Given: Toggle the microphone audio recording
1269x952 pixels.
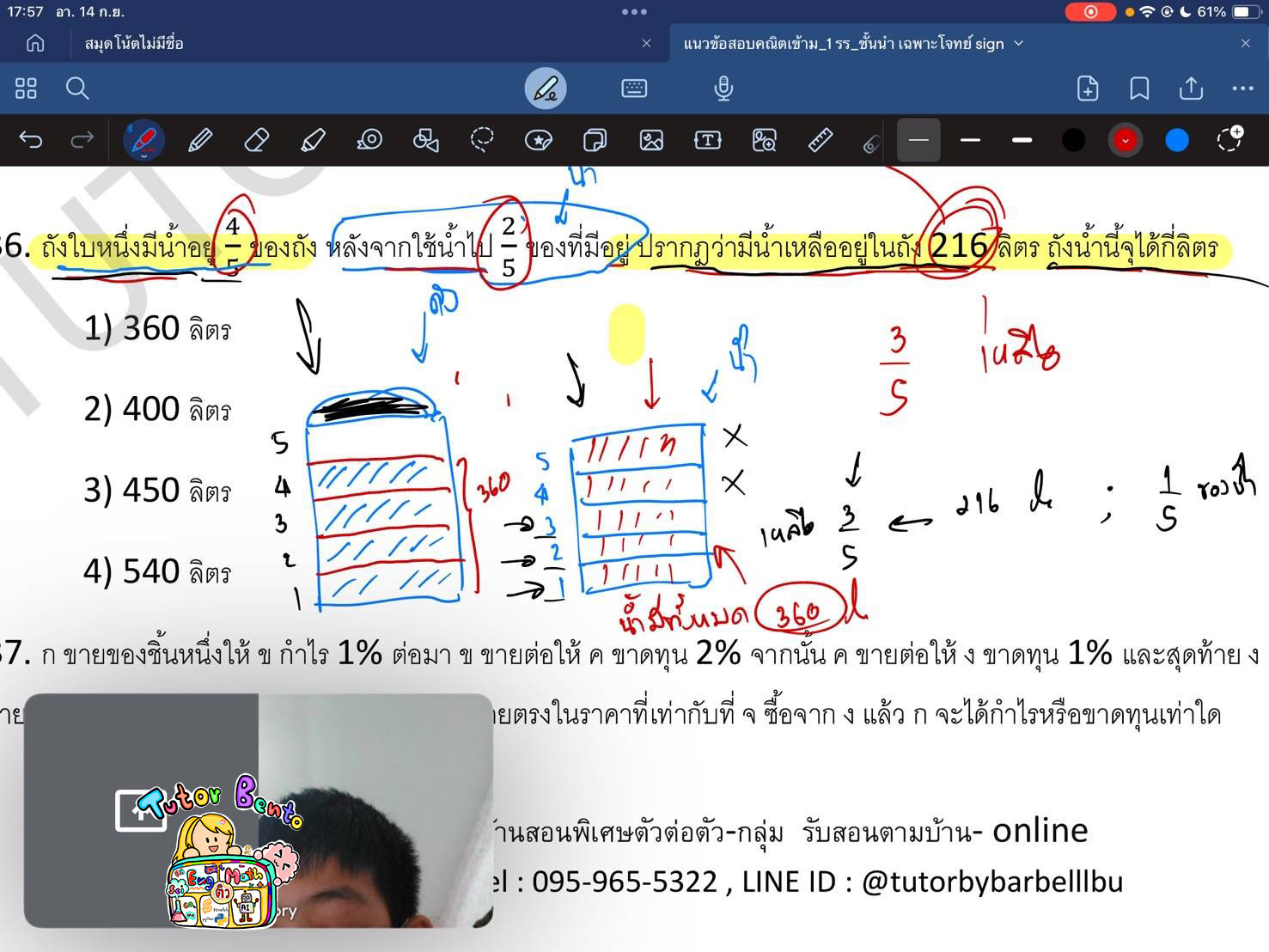Looking at the screenshot, I should pyautogui.click(x=723, y=88).
